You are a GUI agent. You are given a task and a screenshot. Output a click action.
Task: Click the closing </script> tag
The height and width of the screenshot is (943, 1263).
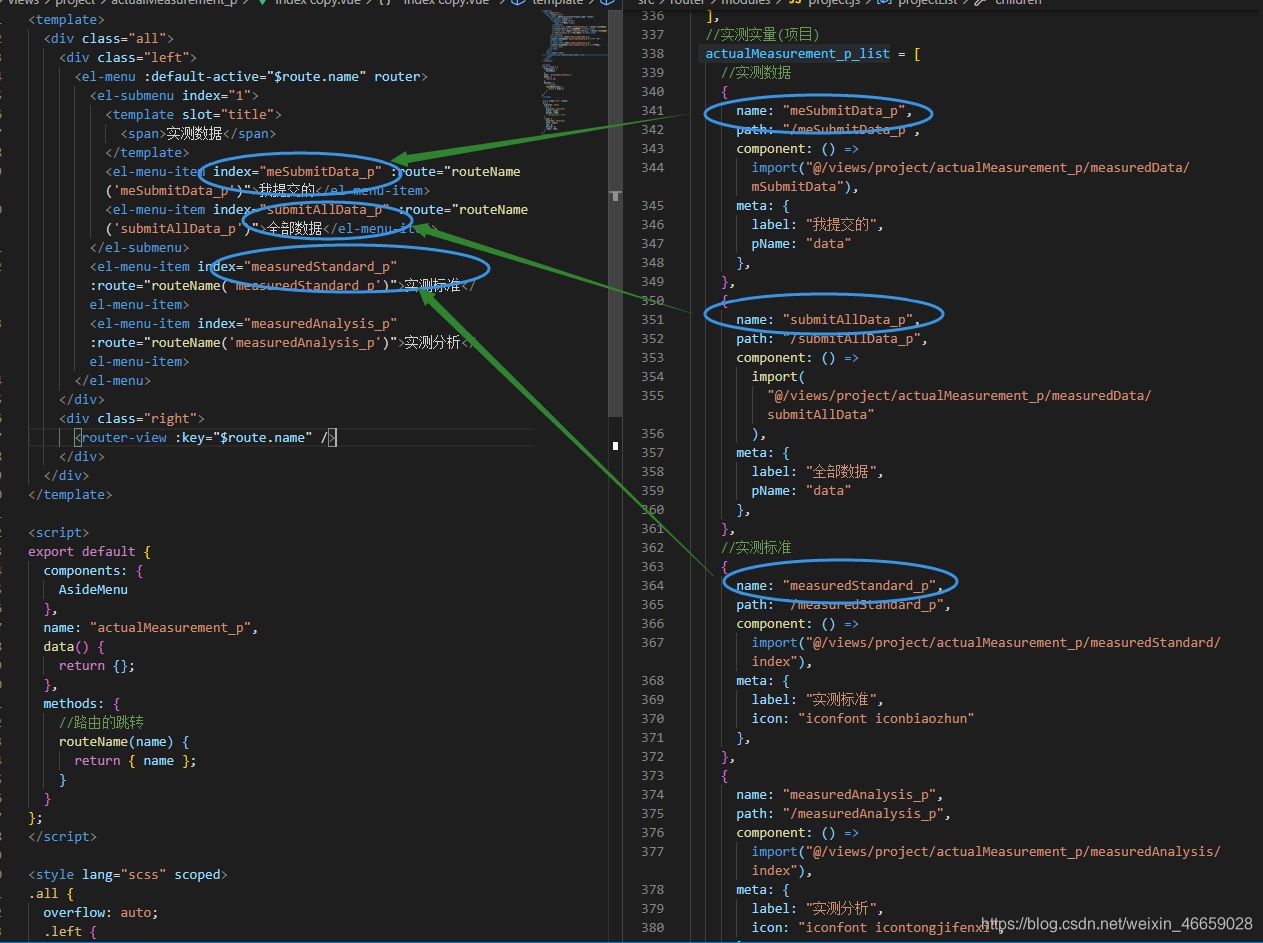point(62,836)
